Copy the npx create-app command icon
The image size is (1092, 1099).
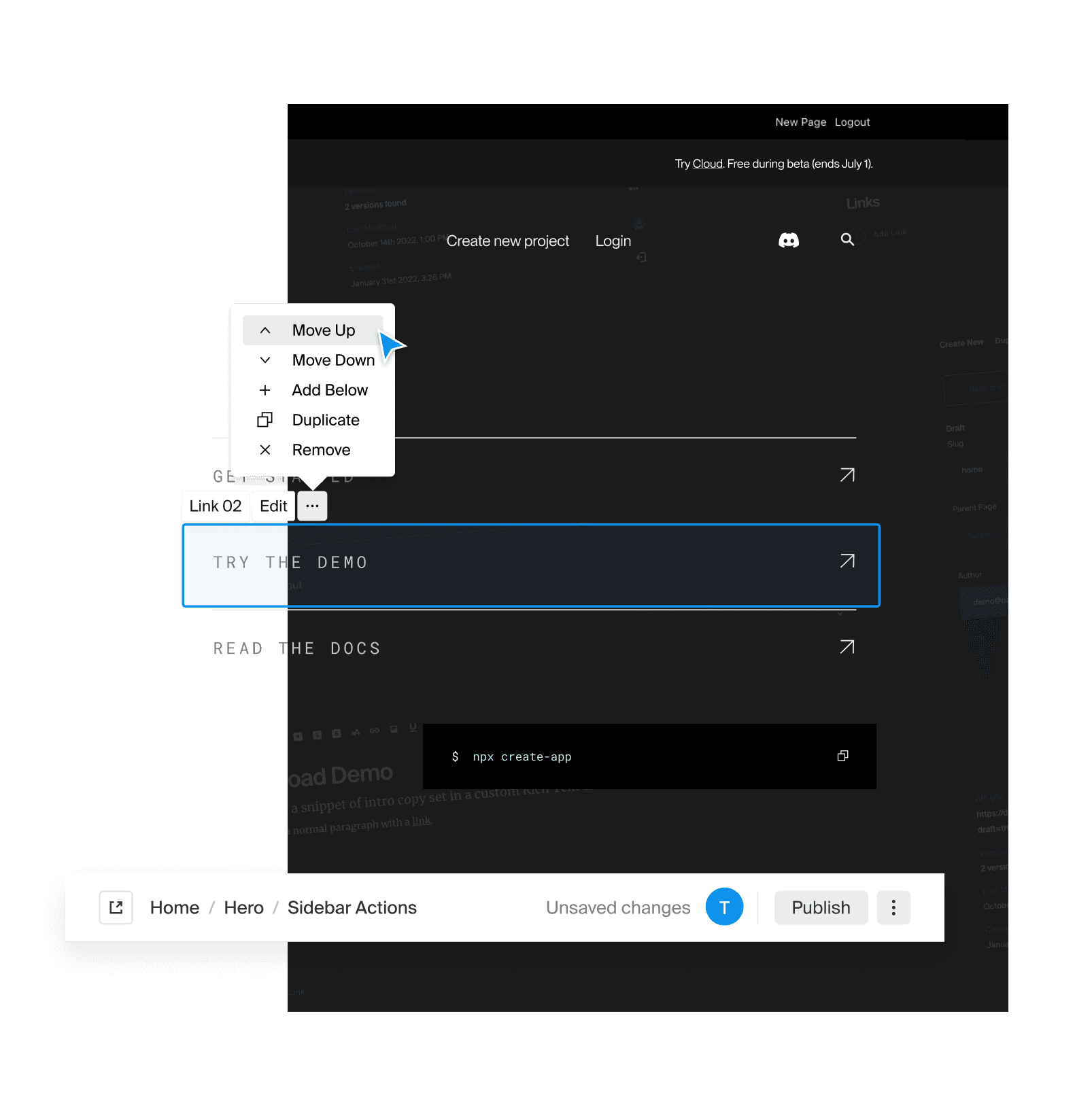tap(843, 756)
